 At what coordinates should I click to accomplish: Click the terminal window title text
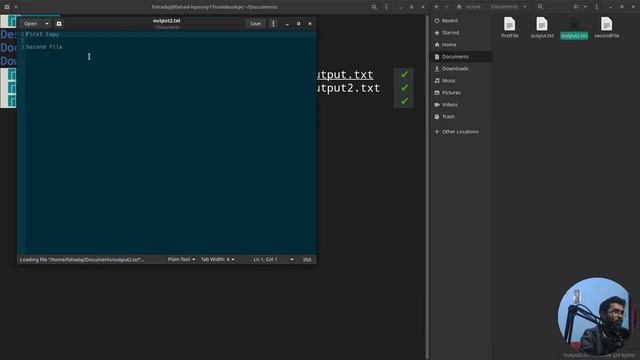(215, 7)
